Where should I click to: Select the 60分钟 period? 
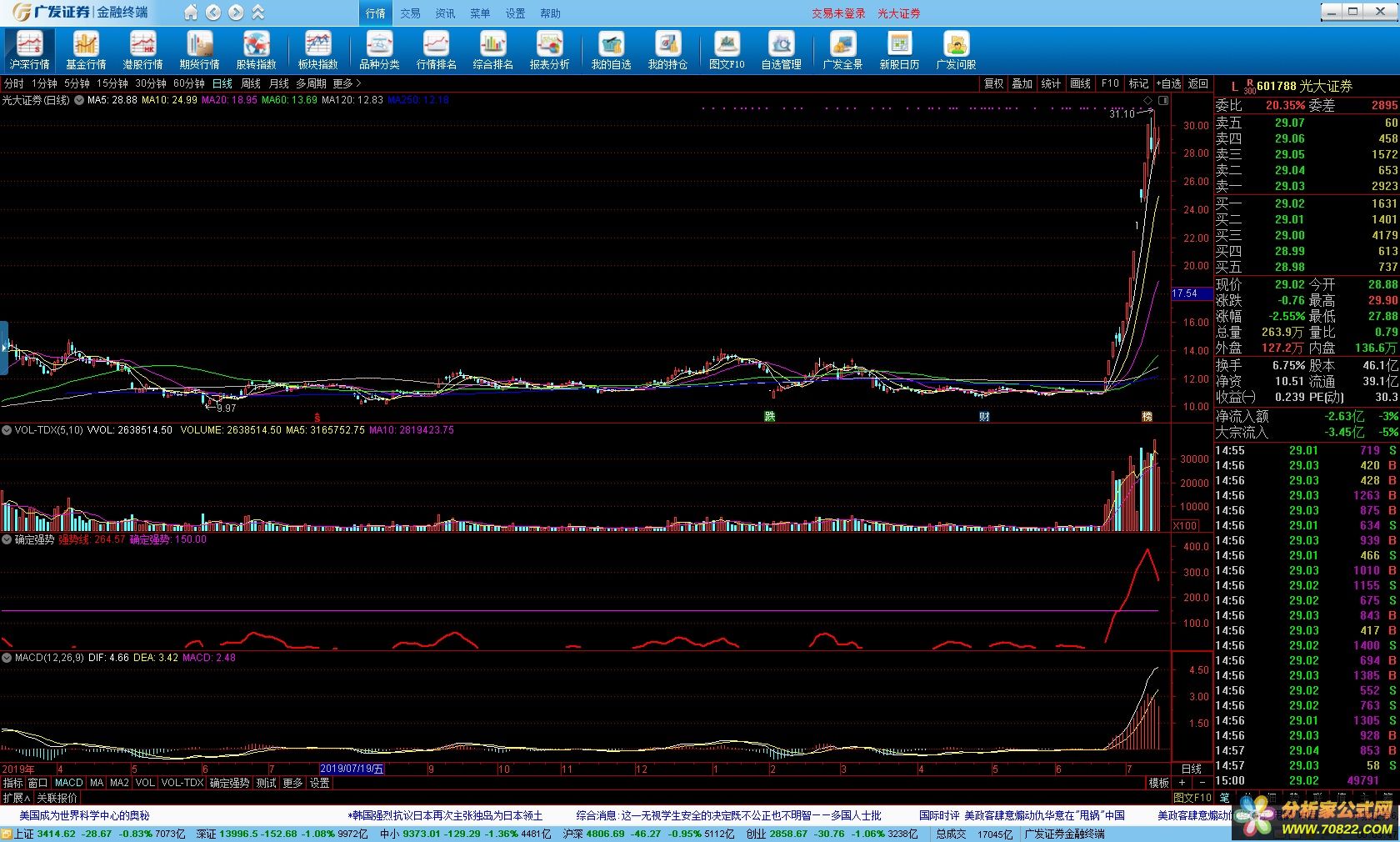(189, 83)
